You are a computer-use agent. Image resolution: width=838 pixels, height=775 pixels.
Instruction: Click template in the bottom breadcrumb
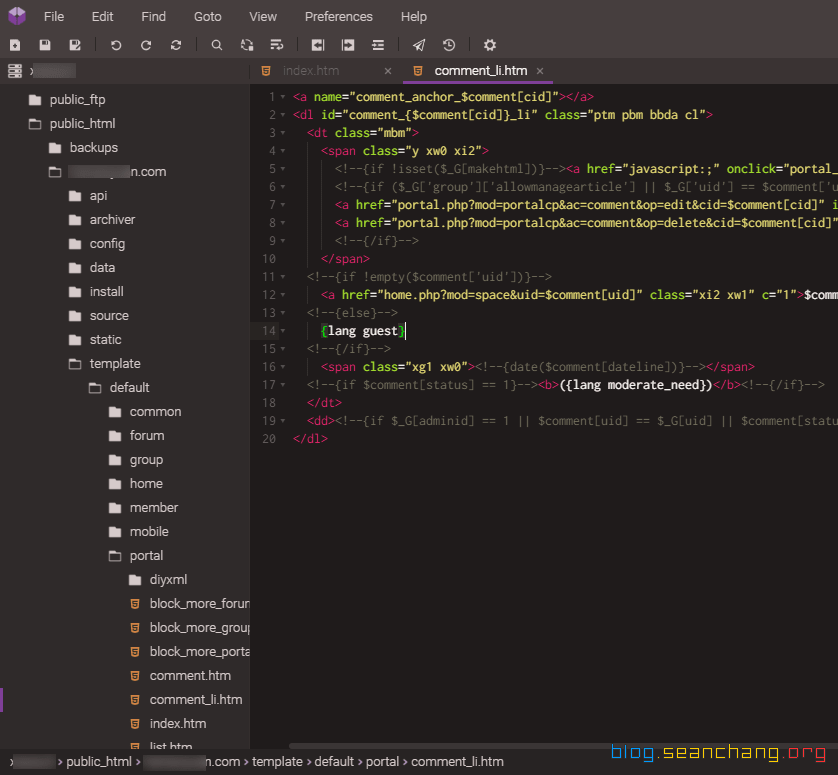click(277, 762)
